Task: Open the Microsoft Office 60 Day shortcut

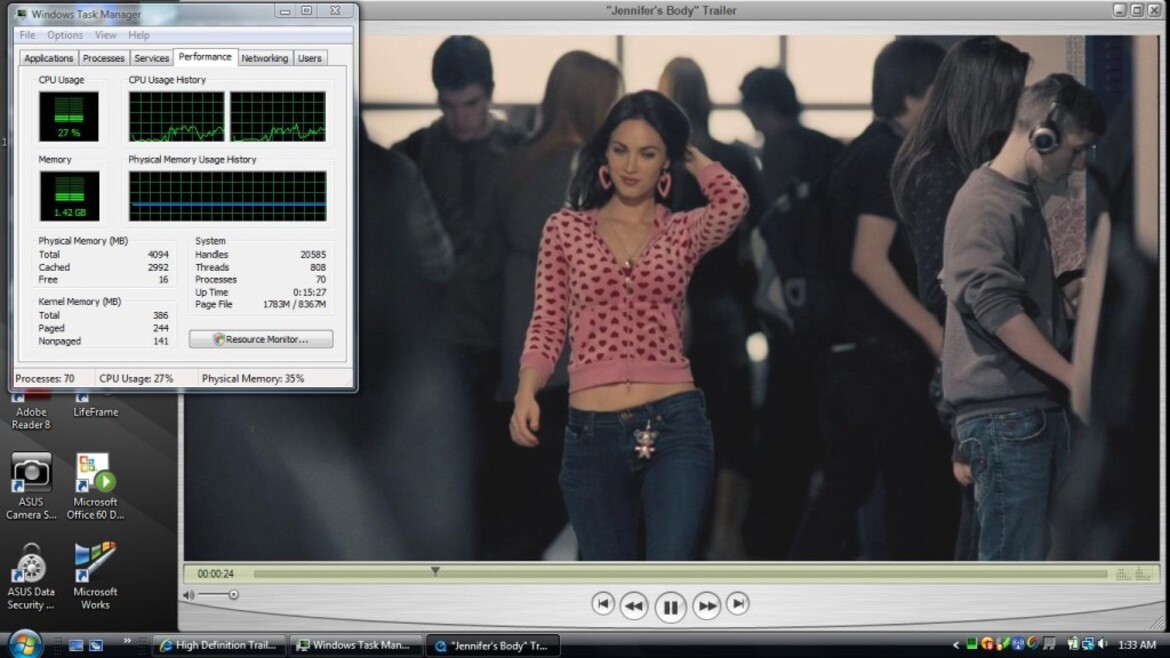Action: pos(95,486)
